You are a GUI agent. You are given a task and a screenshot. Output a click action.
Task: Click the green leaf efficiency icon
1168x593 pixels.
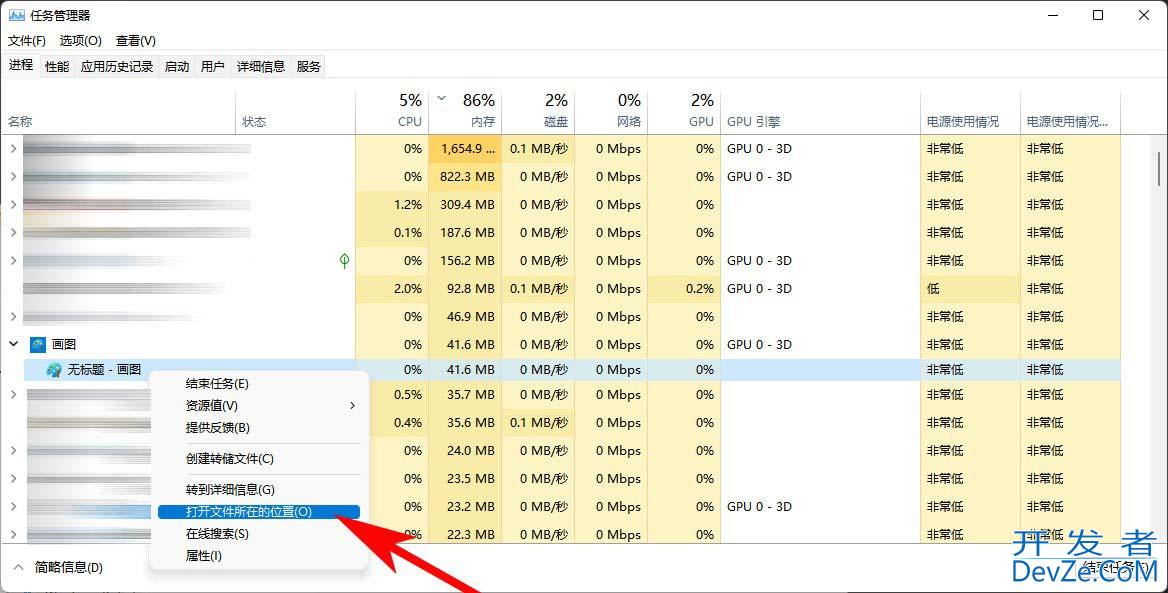coord(344,260)
